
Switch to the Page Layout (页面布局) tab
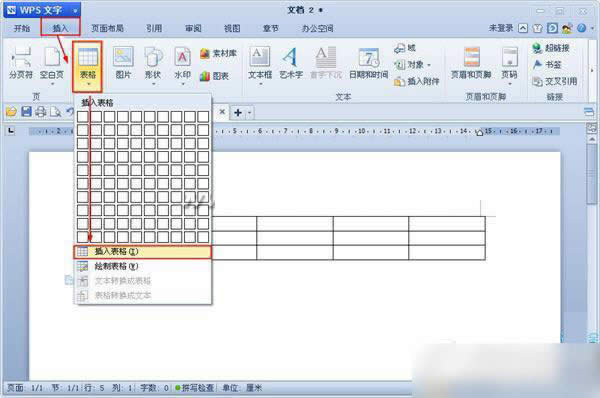[108, 28]
